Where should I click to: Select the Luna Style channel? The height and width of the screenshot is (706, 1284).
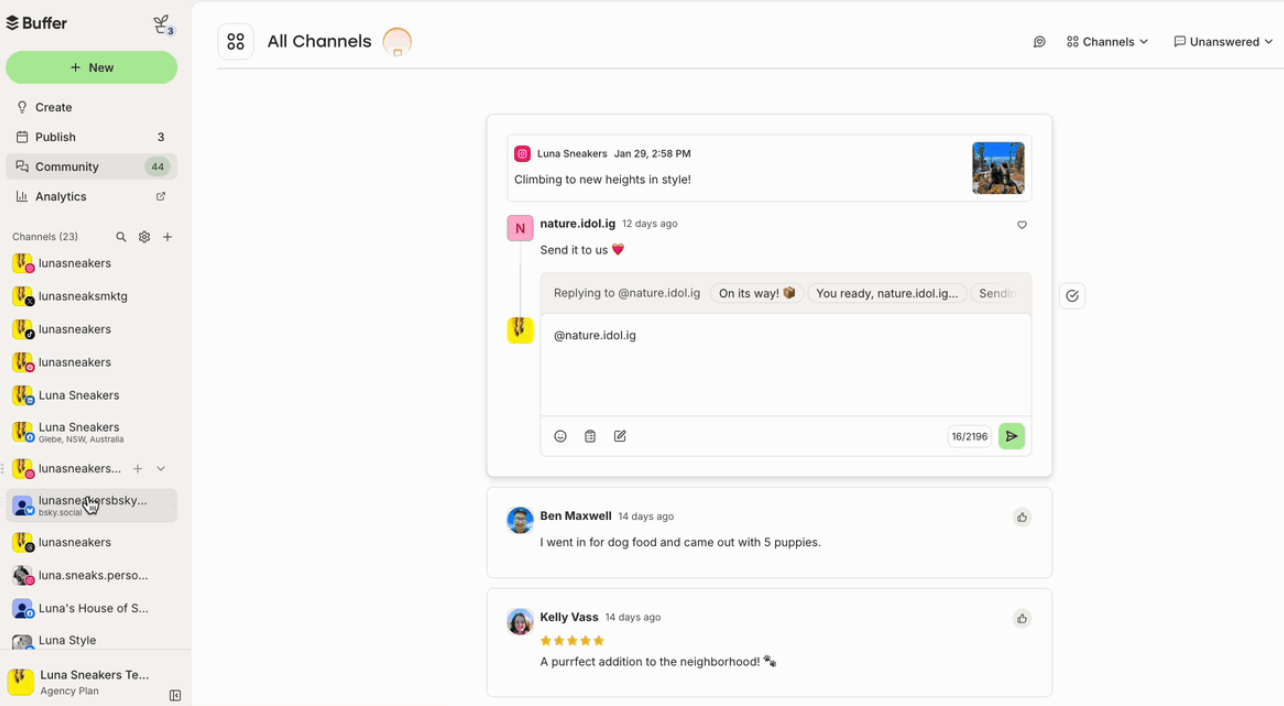click(x=92, y=640)
